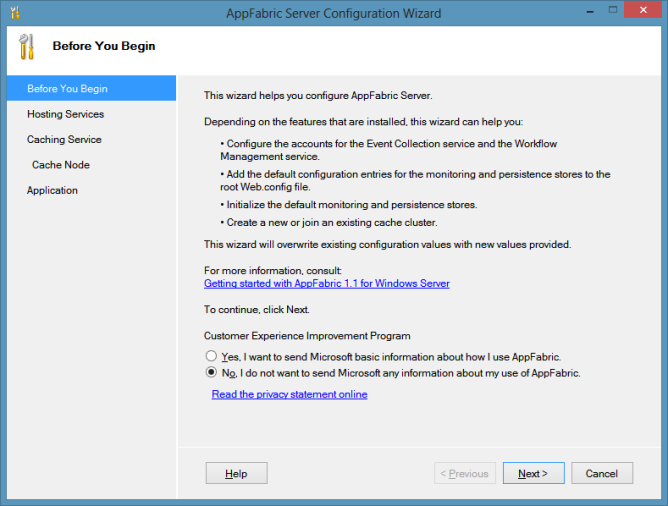
Task: Click the AppFabric Server Configuration Wizard title bar
Action: (x=333, y=12)
